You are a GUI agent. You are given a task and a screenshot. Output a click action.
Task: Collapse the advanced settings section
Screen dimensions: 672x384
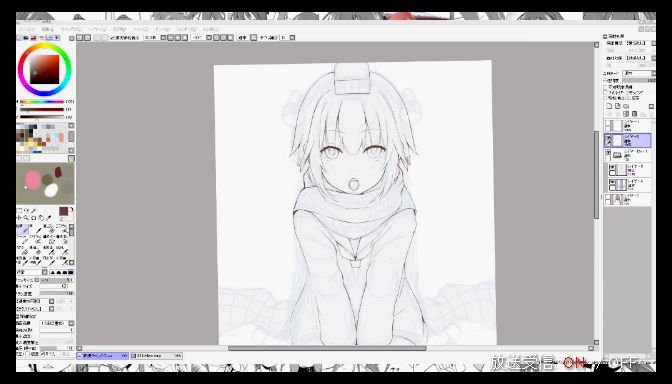click(x=18, y=317)
